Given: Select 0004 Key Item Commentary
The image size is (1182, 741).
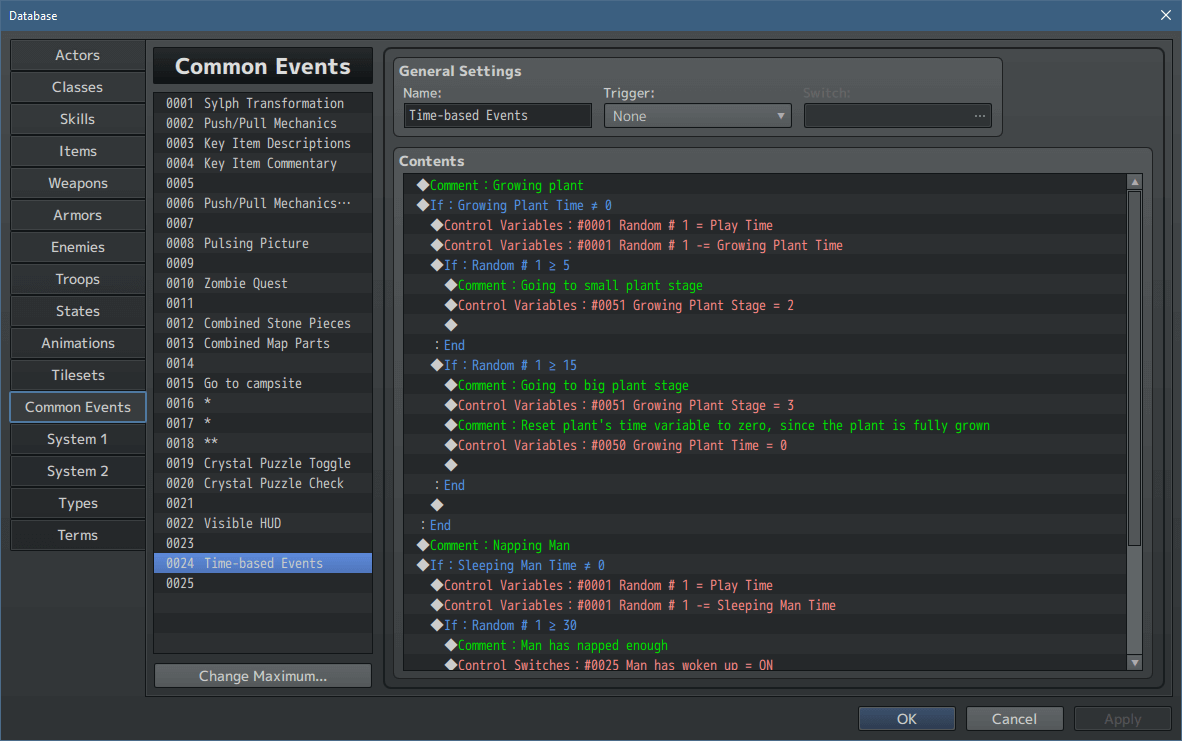Looking at the screenshot, I should (263, 163).
